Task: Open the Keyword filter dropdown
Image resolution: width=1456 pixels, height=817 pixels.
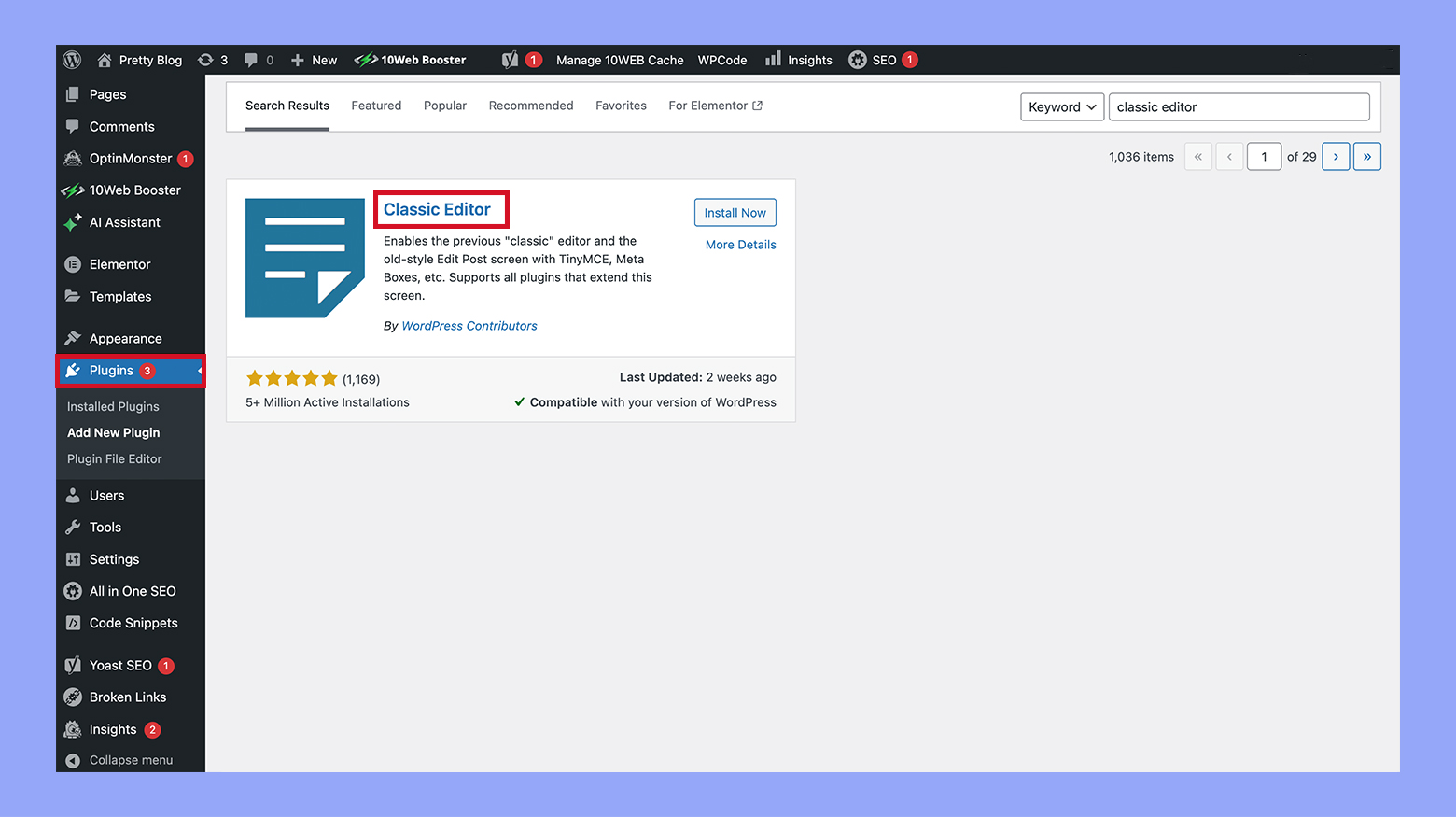Action: click(x=1061, y=106)
